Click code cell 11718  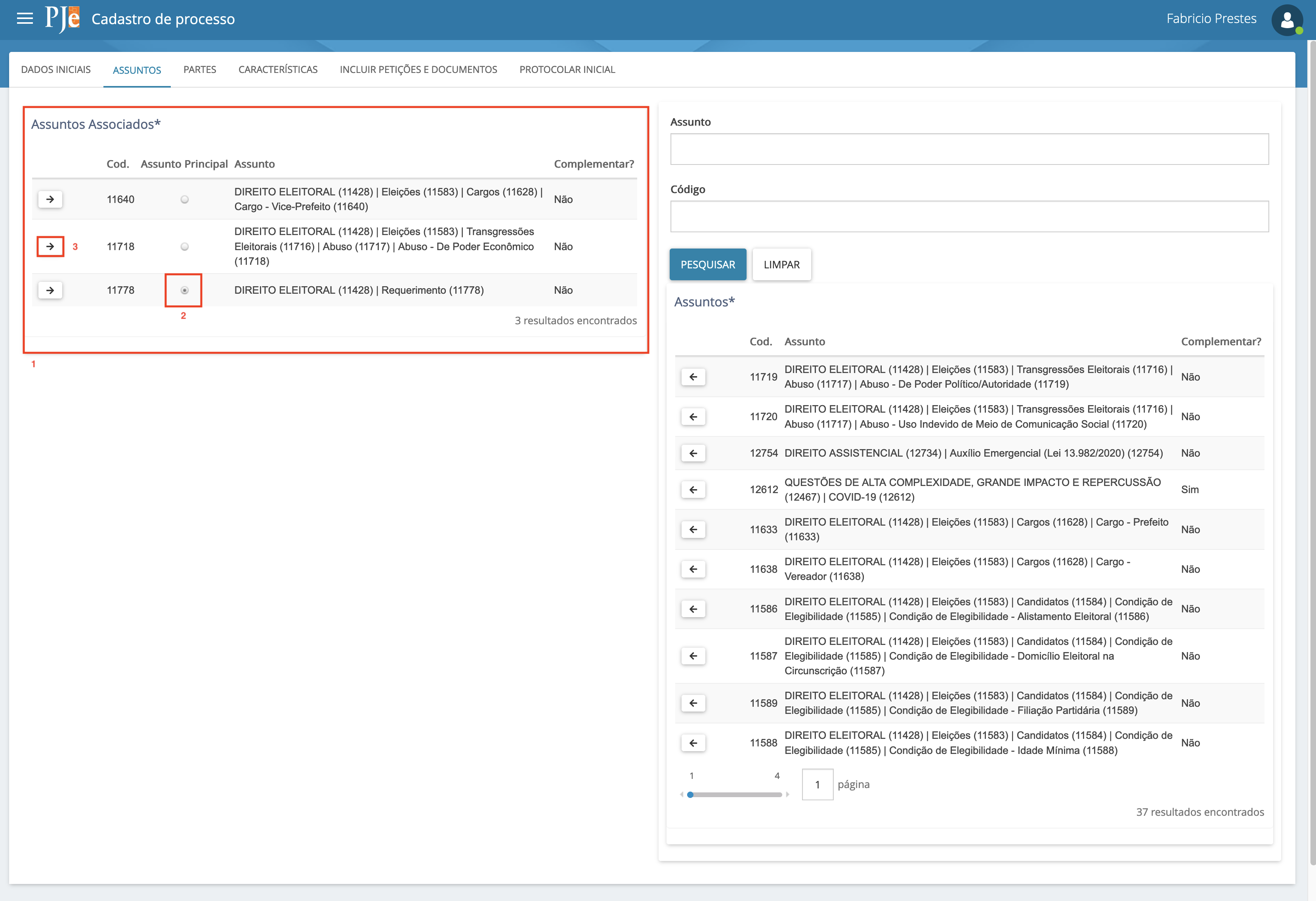(120, 246)
